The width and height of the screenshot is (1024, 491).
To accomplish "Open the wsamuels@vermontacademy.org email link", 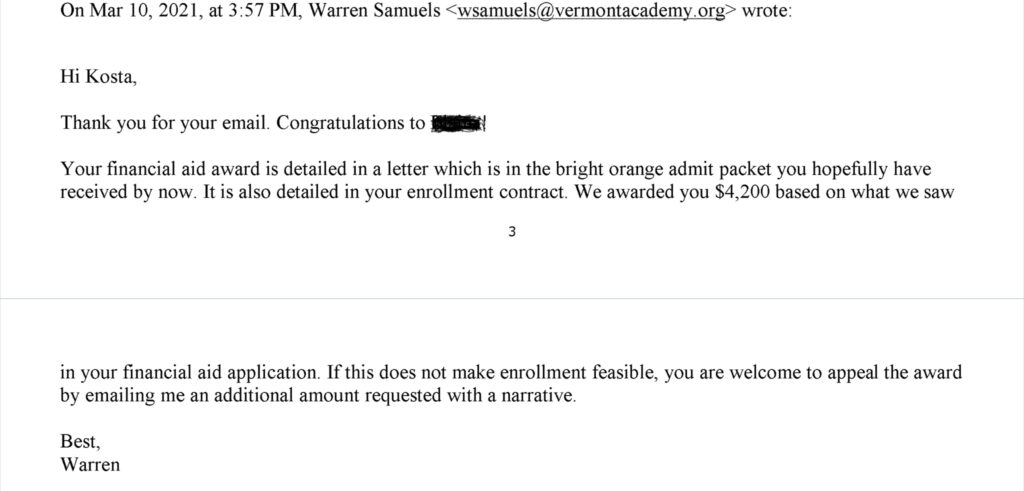I will 591,12.
